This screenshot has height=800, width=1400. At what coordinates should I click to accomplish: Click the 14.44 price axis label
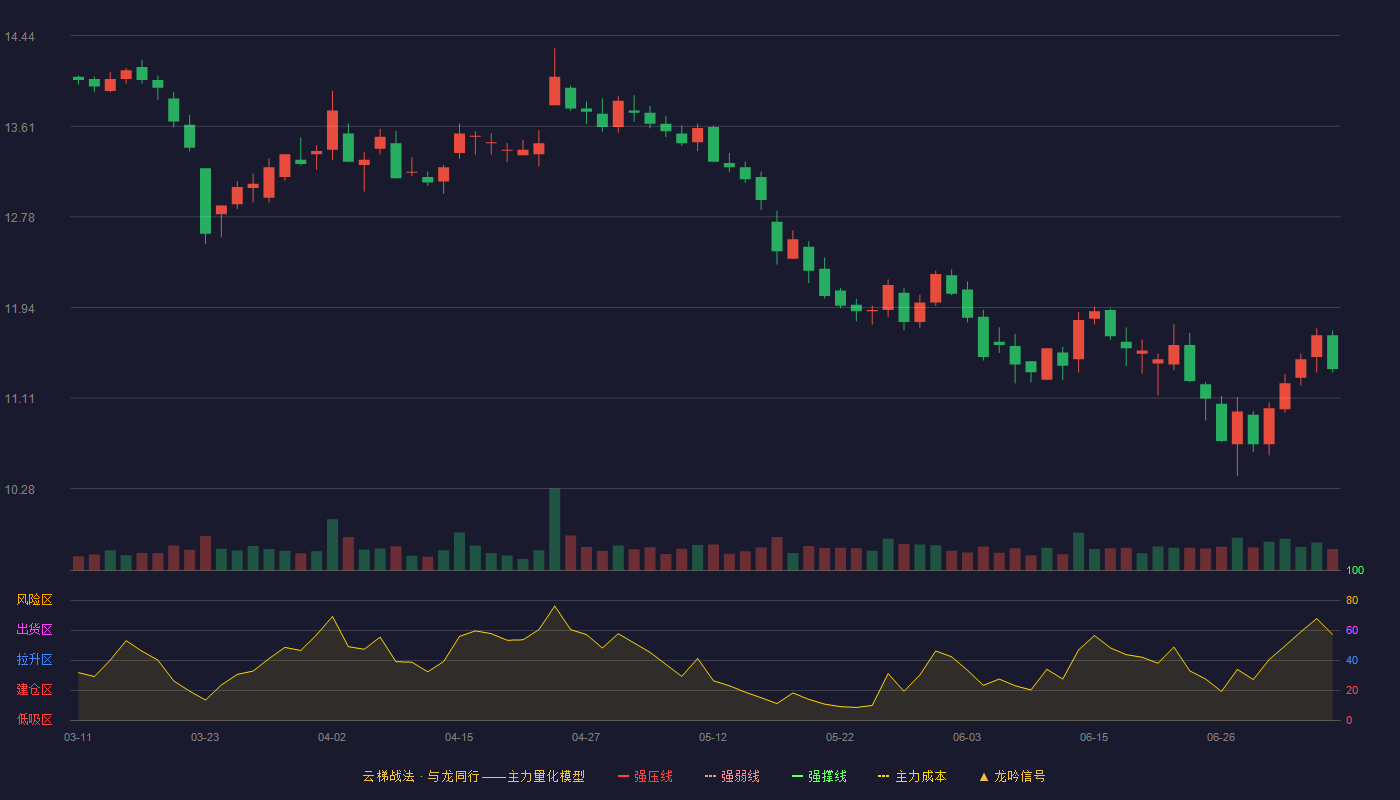19,37
